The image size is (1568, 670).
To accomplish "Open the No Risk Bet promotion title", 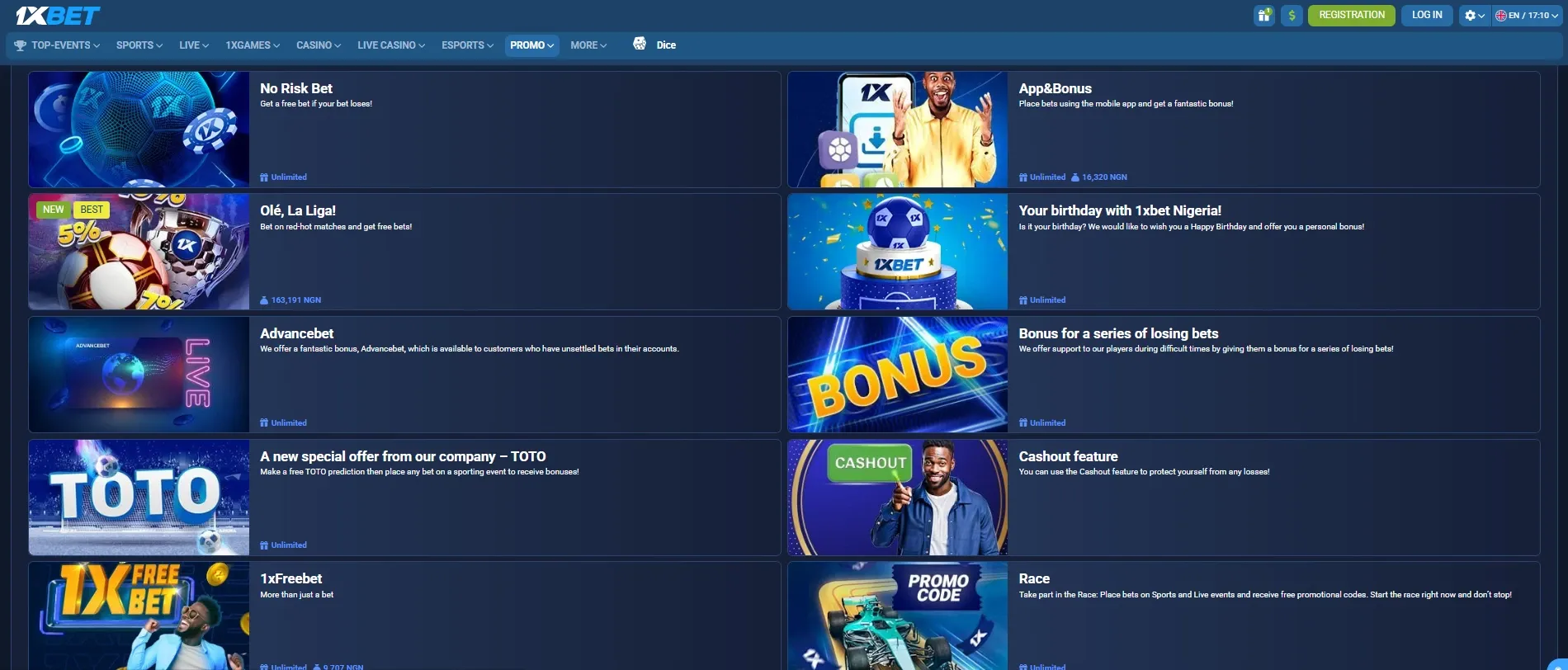I will (296, 88).
